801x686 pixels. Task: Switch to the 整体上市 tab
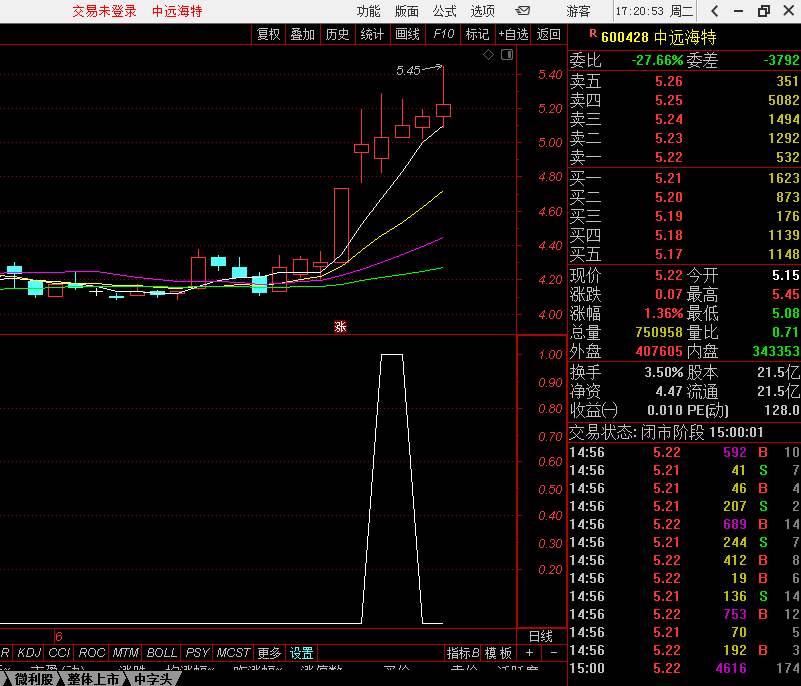tap(93, 679)
